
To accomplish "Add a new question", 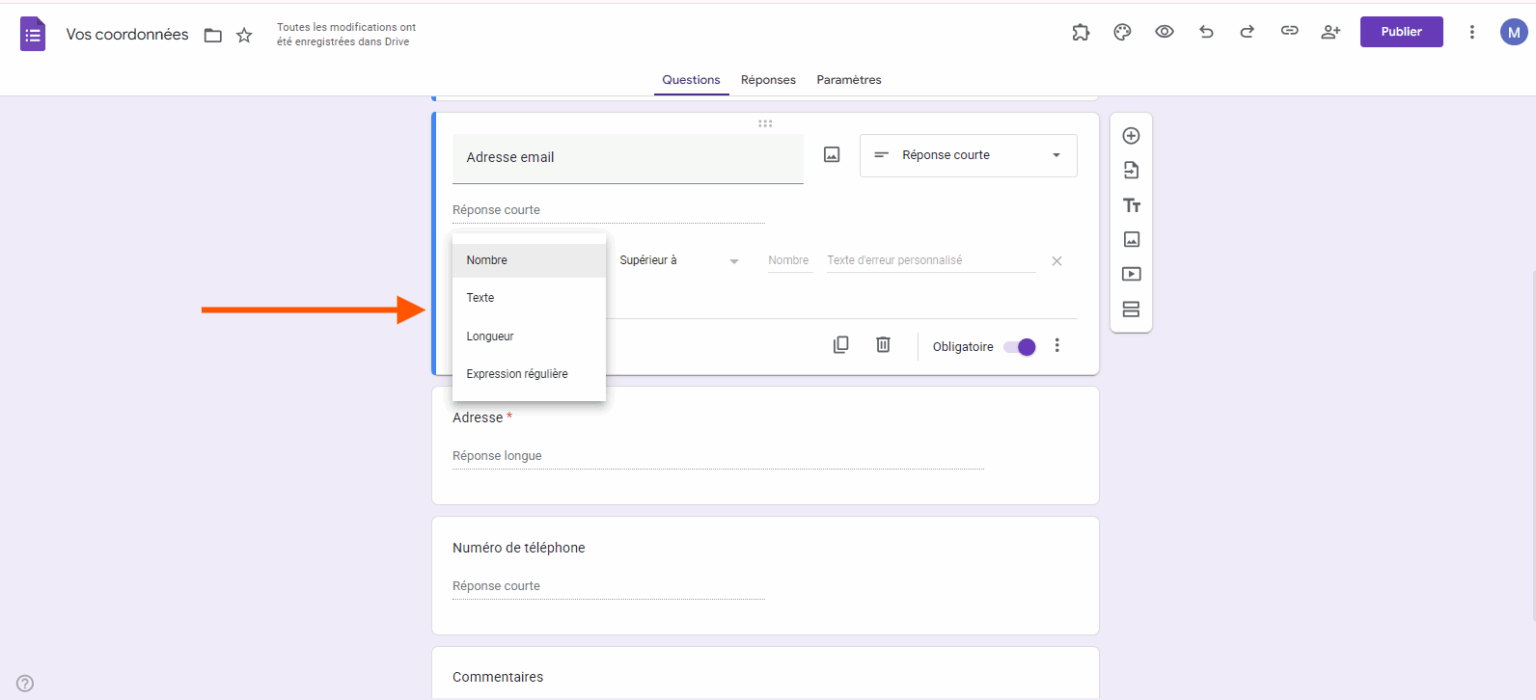I will point(1130,135).
